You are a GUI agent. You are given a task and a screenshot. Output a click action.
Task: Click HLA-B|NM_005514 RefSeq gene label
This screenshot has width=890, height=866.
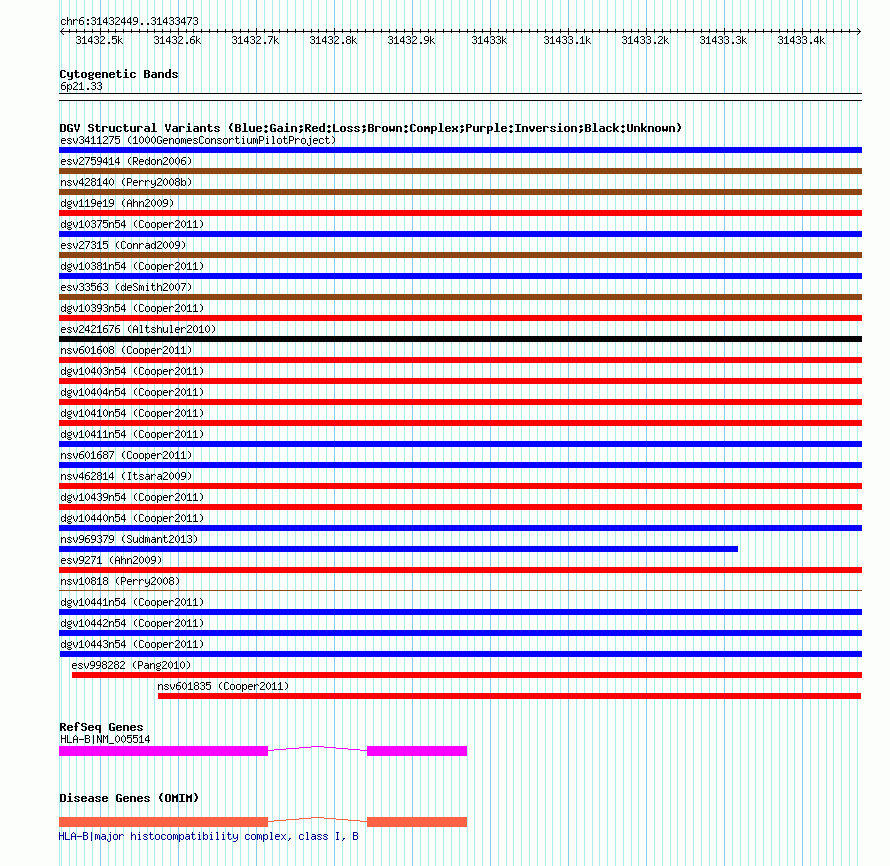point(105,739)
